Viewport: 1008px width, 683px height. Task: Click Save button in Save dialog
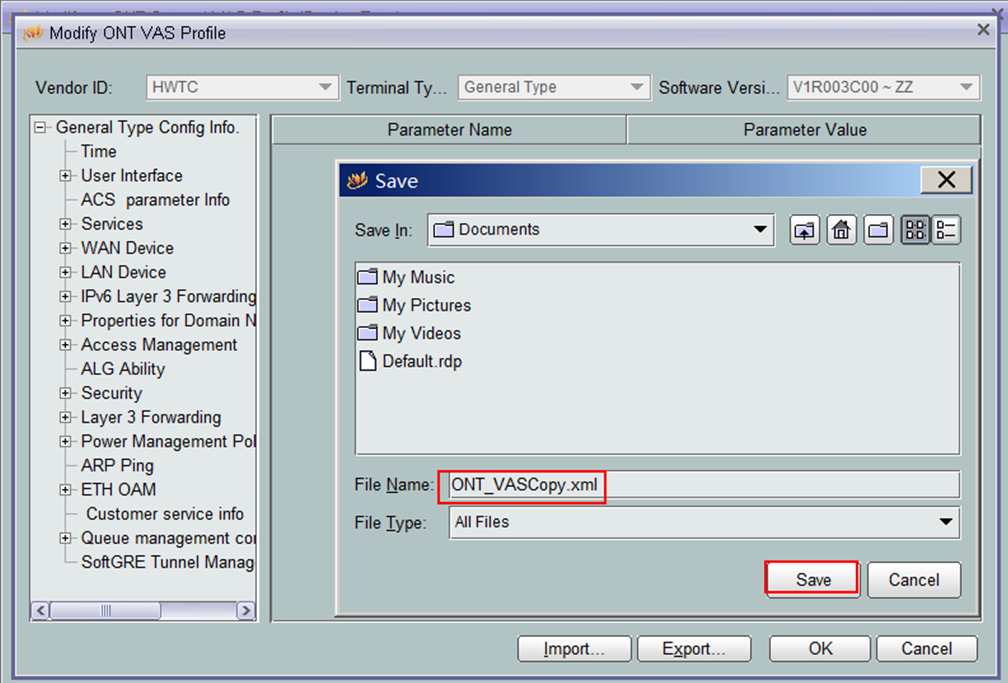coord(812,580)
